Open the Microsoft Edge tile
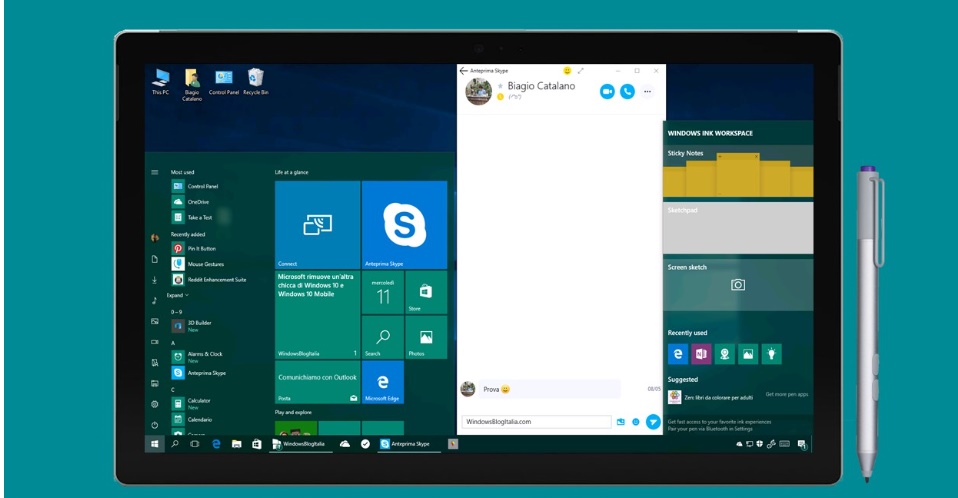 [382, 382]
